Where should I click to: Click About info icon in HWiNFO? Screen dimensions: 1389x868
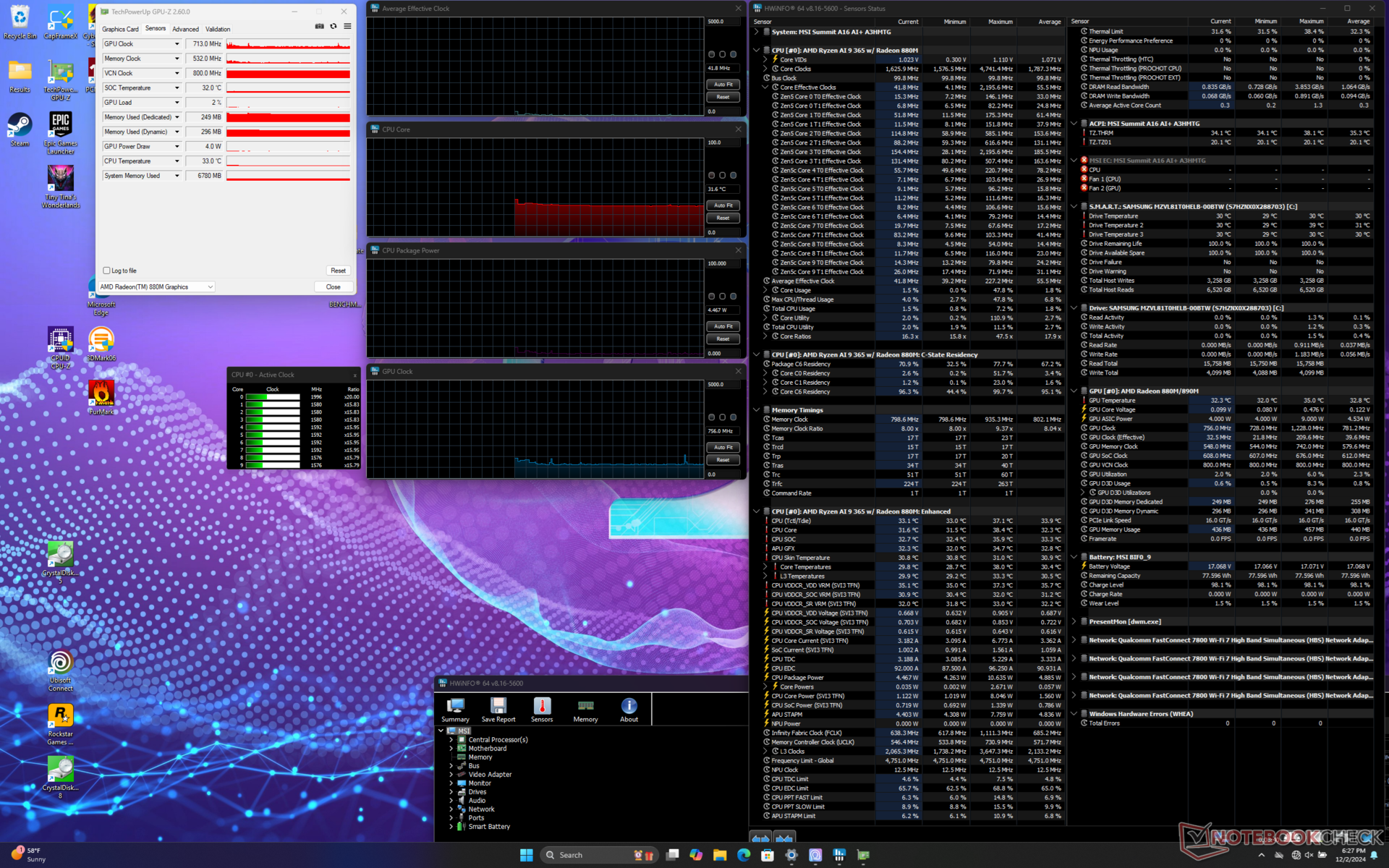[x=629, y=710]
